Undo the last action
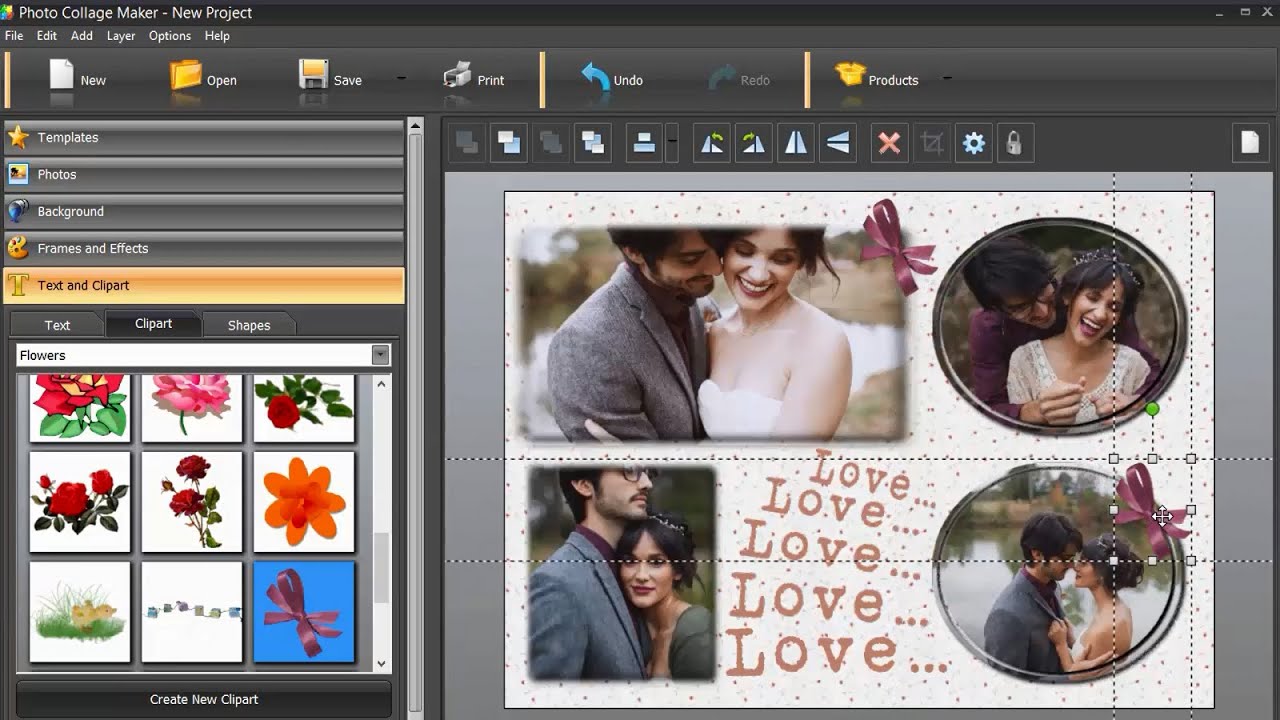The height and width of the screenshot is (720, 1280). pyautogui.click(x=612, y=80)
